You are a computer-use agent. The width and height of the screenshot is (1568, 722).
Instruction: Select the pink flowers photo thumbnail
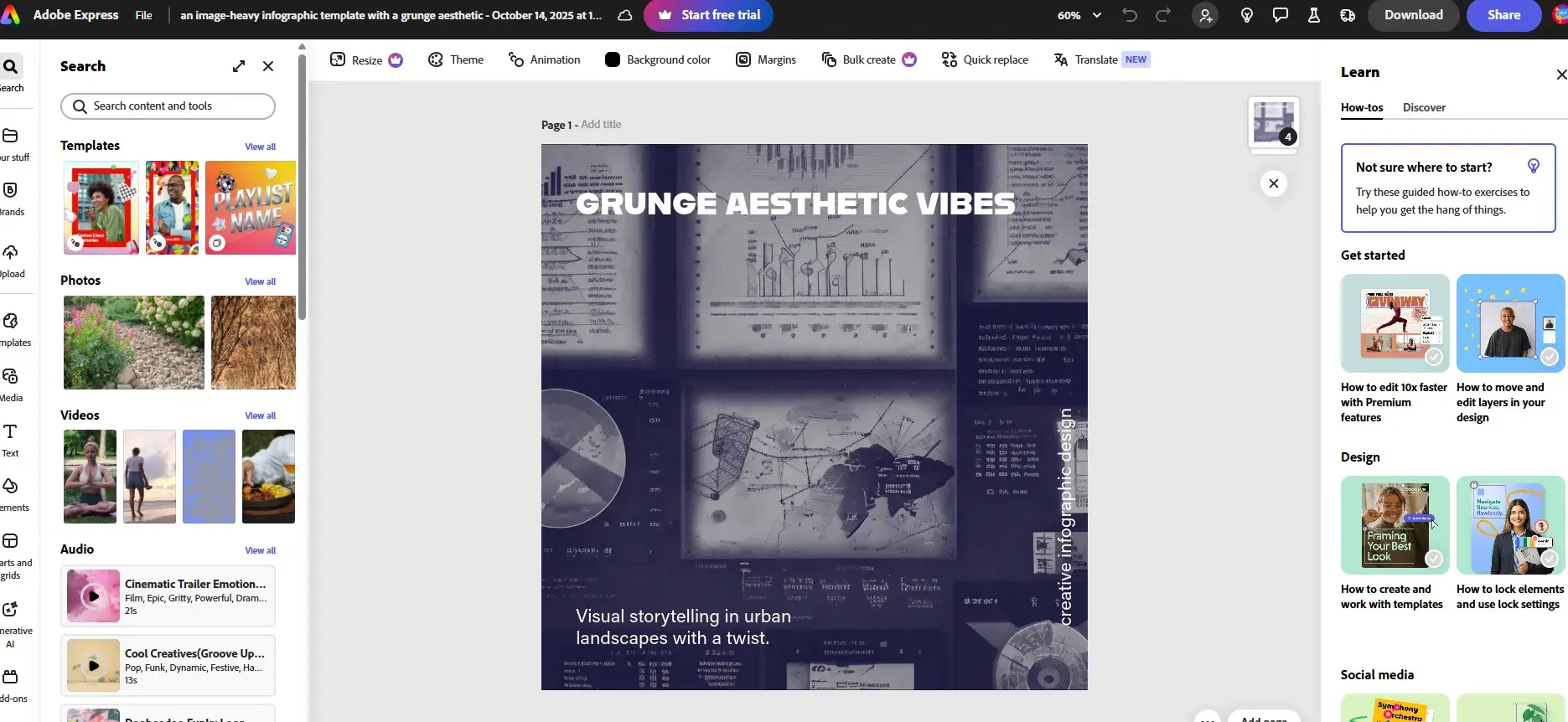(134, 343)
